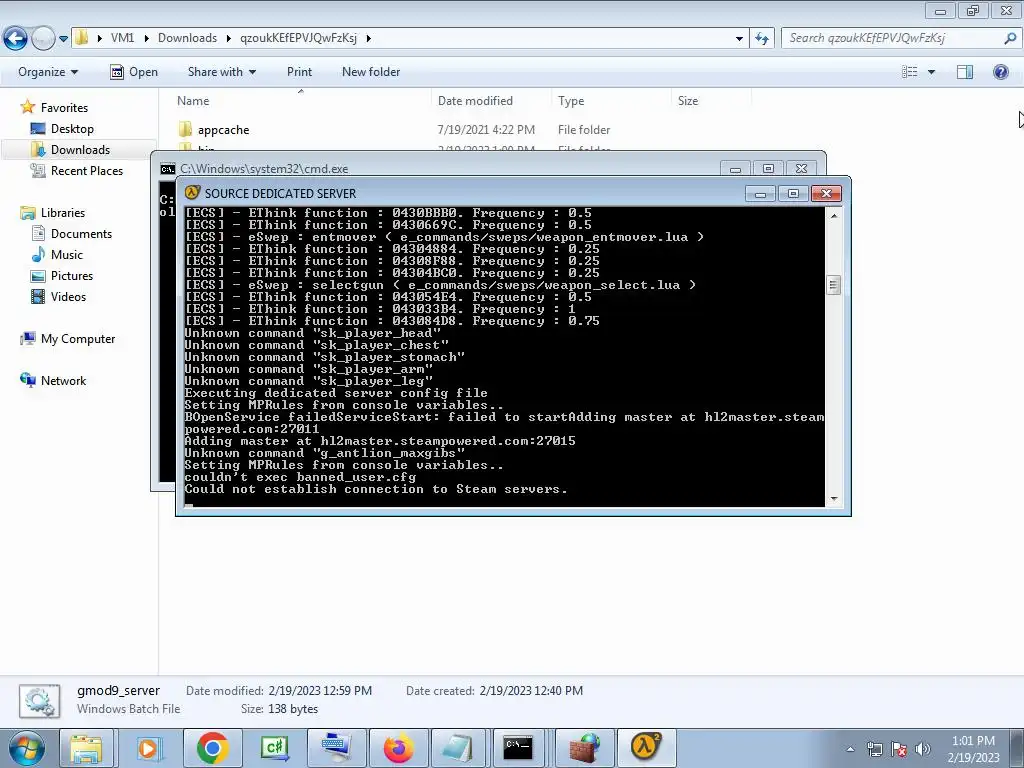This screenshot has height=768, width=1024.
Task: Open the notepad taskbar icon
Action: tap(458, 748)
